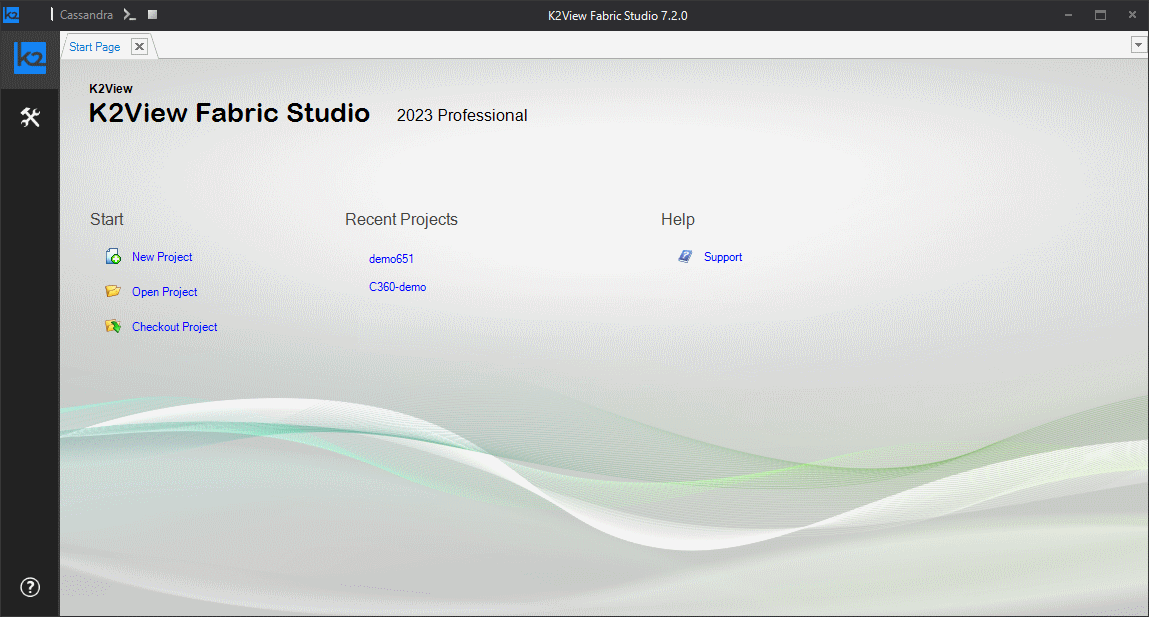Click the New Project link
Image resolution: width=1149 pixels, height=617 pixels.
pos(162,257)
